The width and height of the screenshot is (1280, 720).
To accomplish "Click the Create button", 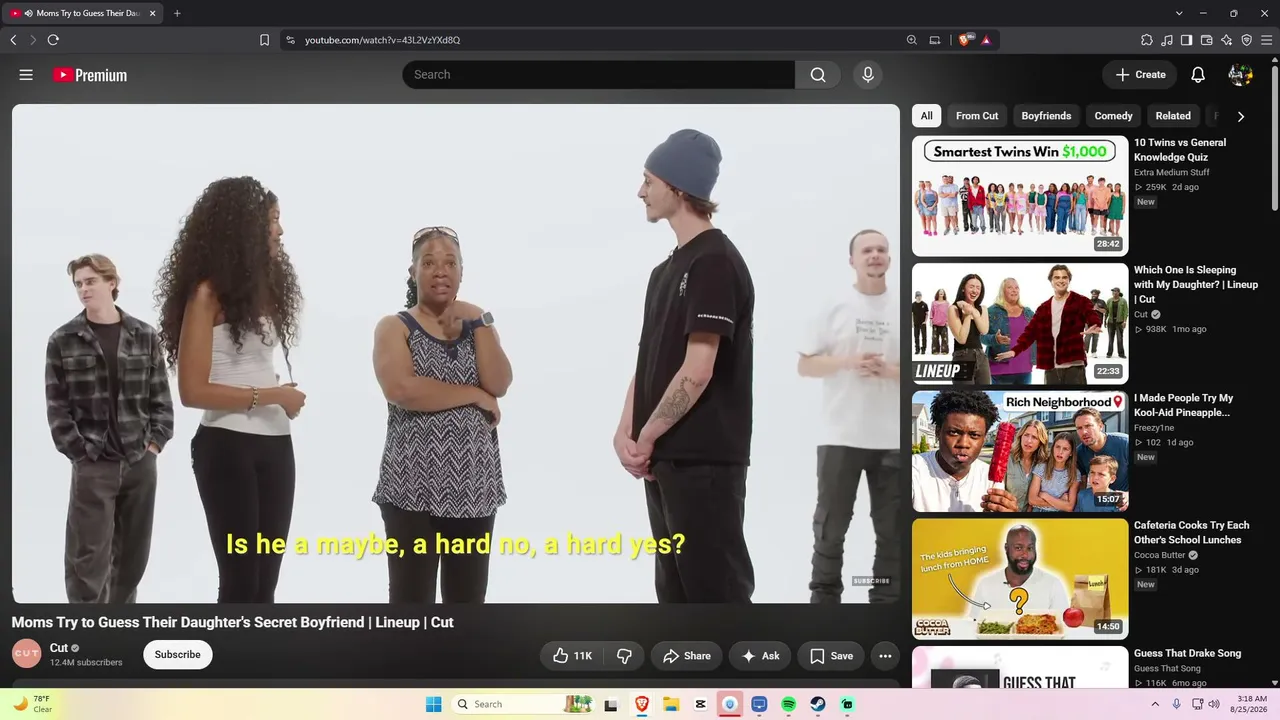I will click(x=1140, y=75).
